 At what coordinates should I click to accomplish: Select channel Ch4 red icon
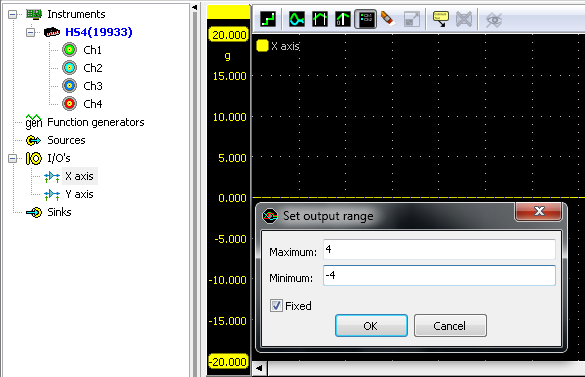pyautogui.click(x=69, y=103)
